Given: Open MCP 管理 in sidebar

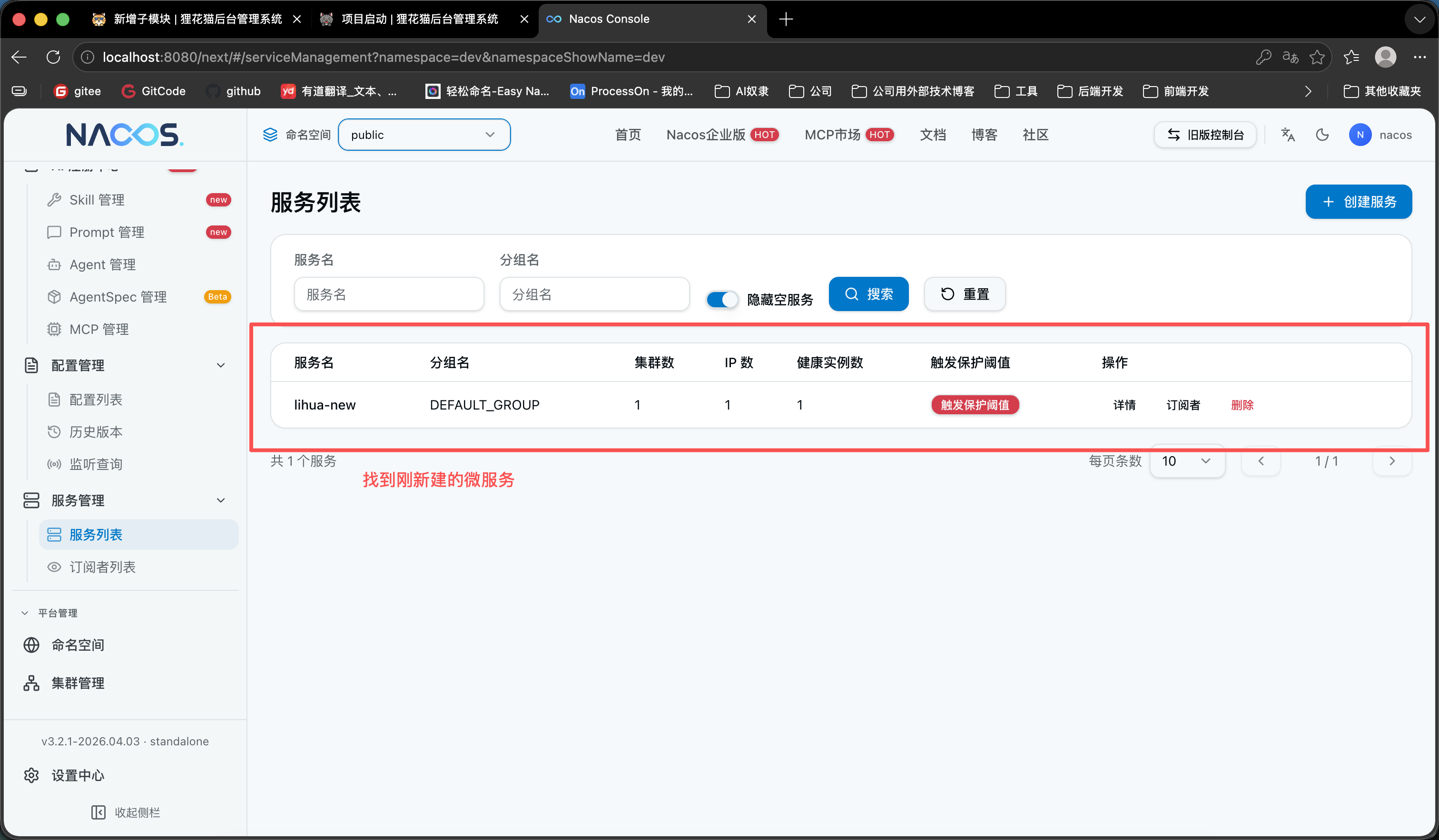Looking at the screenshot, I should (139, 329).
